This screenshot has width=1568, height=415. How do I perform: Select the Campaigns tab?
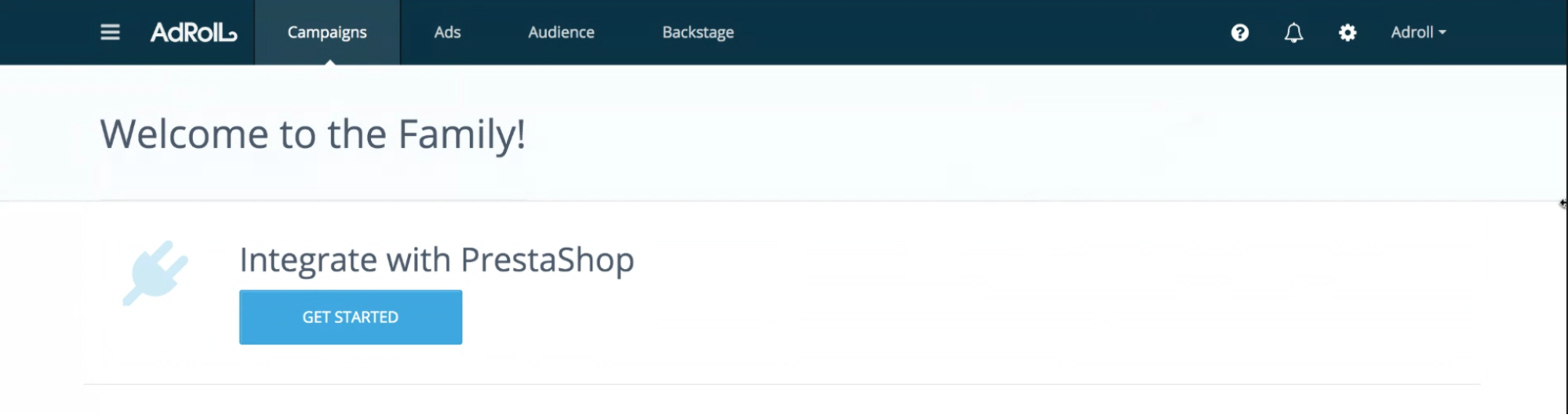327,32
